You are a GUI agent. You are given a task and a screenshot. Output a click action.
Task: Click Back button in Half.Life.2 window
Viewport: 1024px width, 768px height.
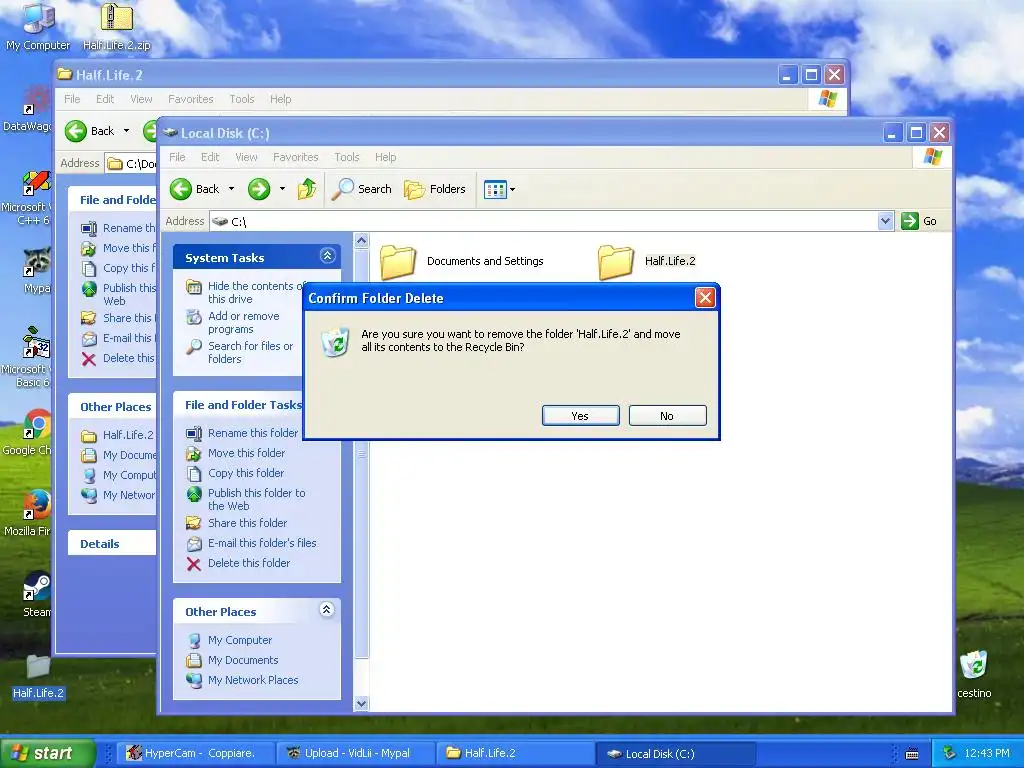(89, 131)
